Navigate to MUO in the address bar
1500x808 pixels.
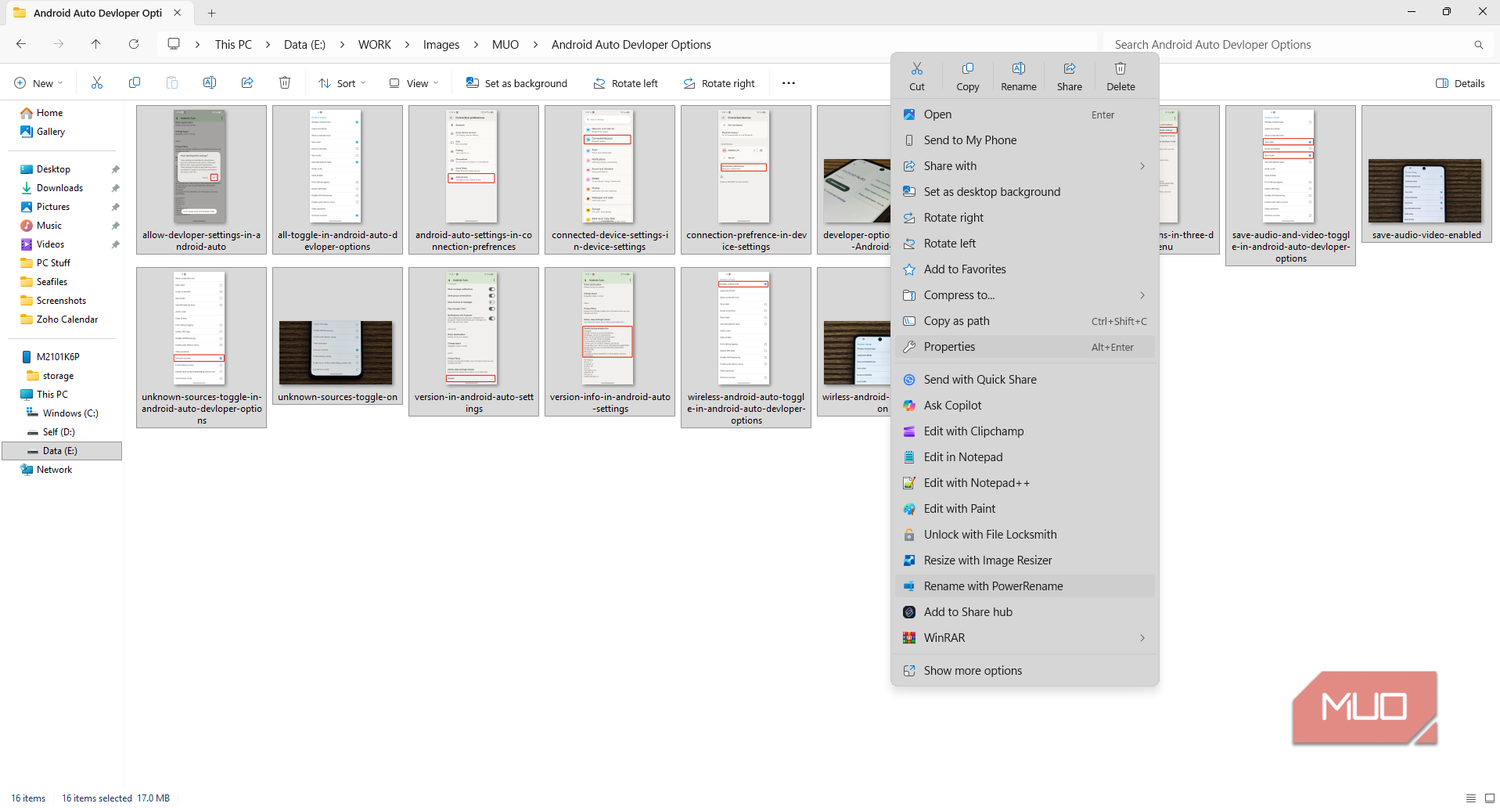pyautogui.click(x=505, y=45)
